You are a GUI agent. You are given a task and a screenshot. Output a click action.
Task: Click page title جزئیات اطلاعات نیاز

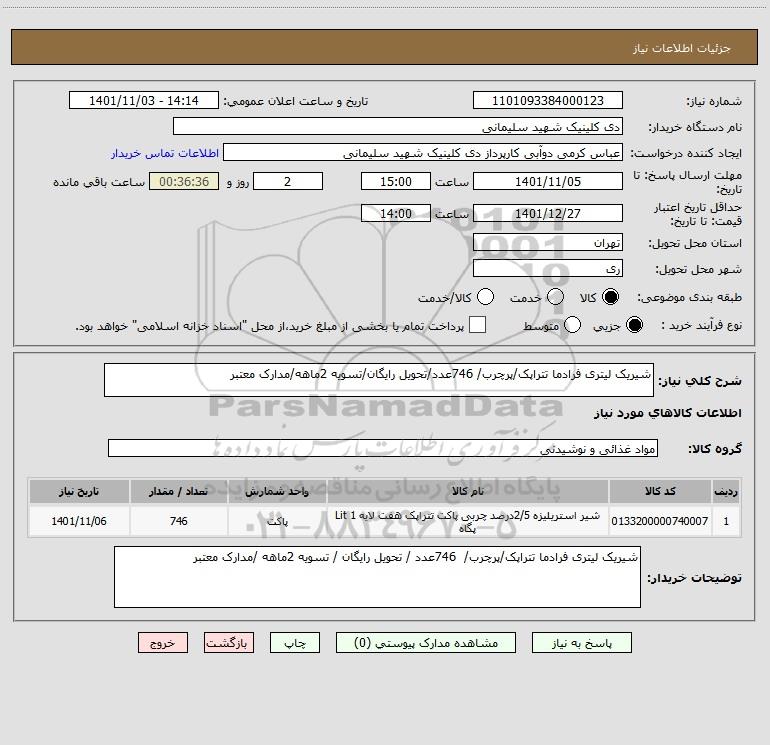point(682,48)
